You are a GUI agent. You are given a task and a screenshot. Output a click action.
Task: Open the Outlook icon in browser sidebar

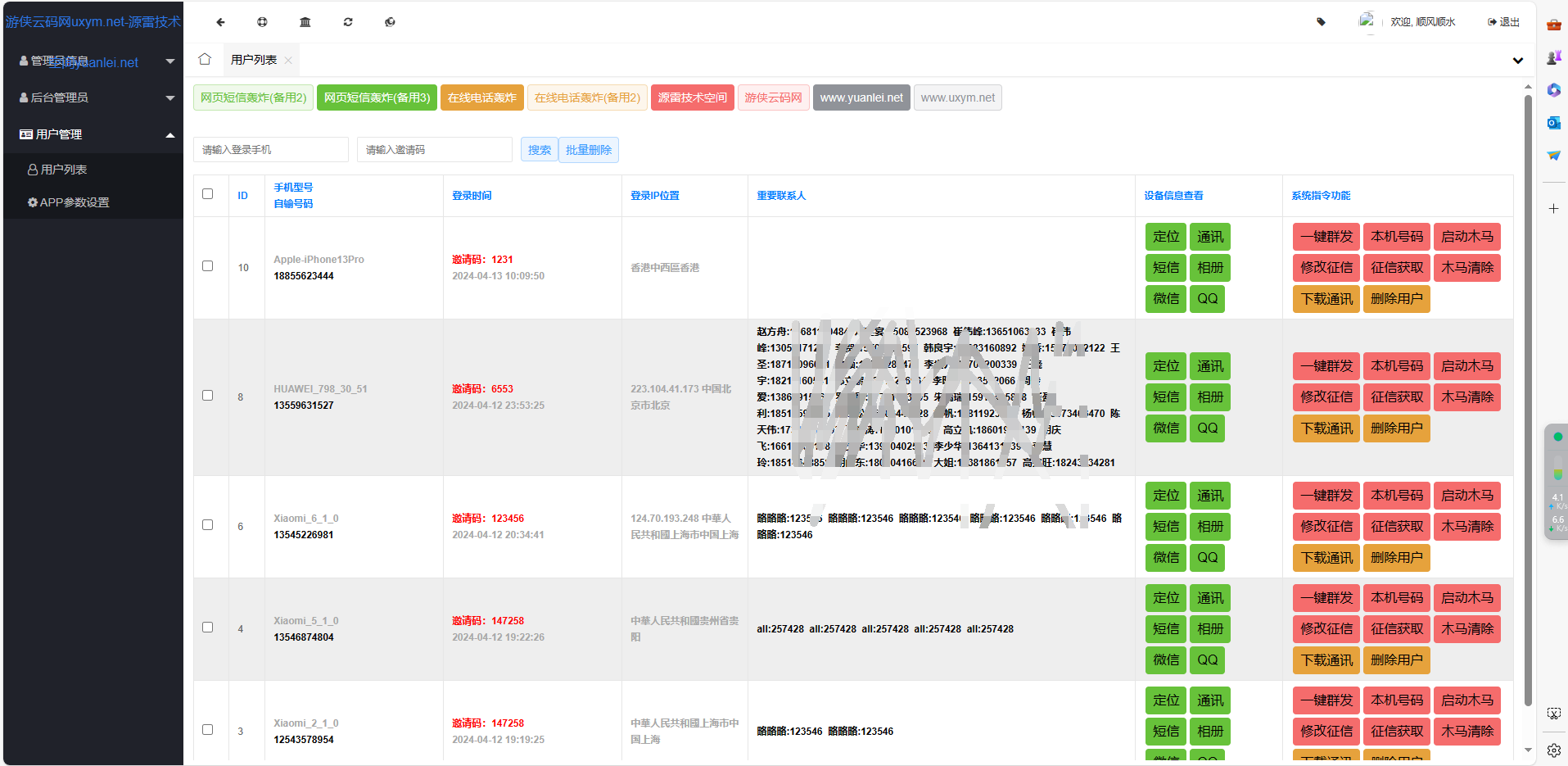[x=1553, y=123]
